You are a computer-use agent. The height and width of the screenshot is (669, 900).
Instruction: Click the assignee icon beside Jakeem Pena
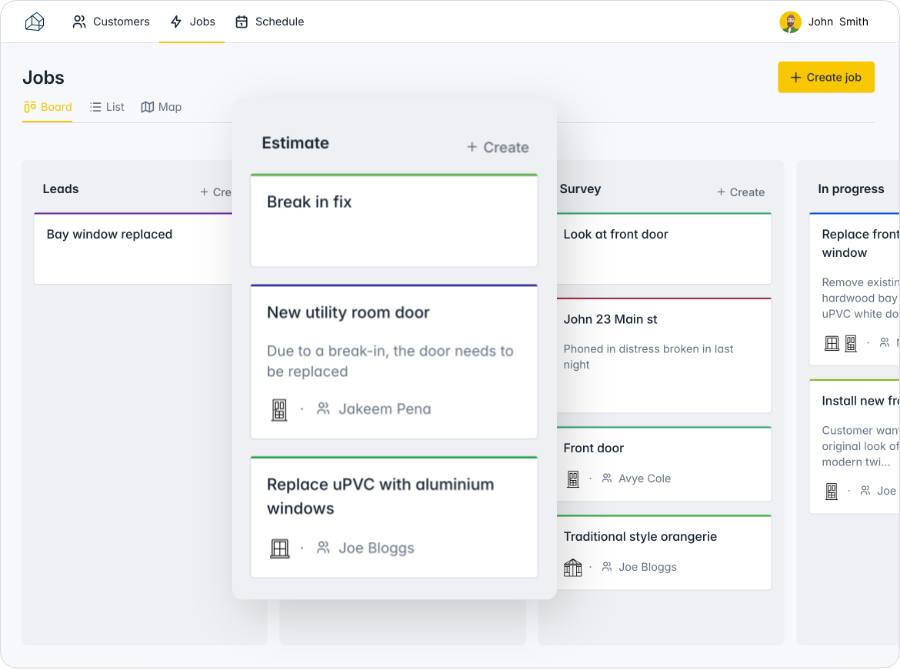322,408
